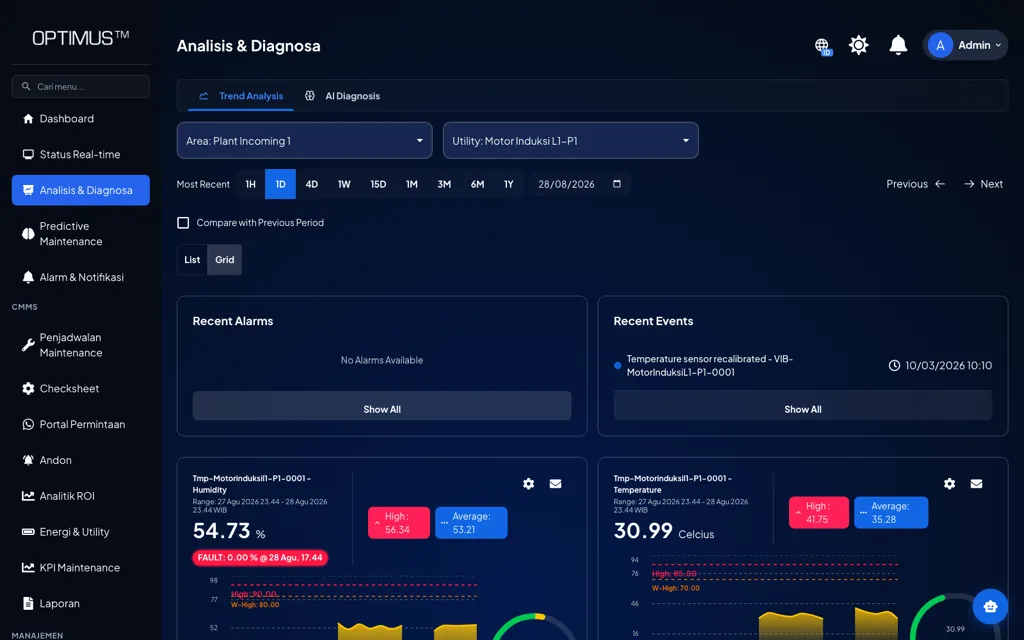
Task: Click Status Real-time monitor icon
Action: click(x=28, y=155)
